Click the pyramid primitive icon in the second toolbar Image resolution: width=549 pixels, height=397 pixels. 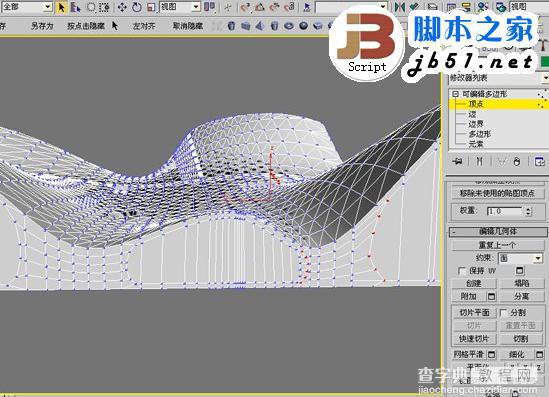pos(260,26)
